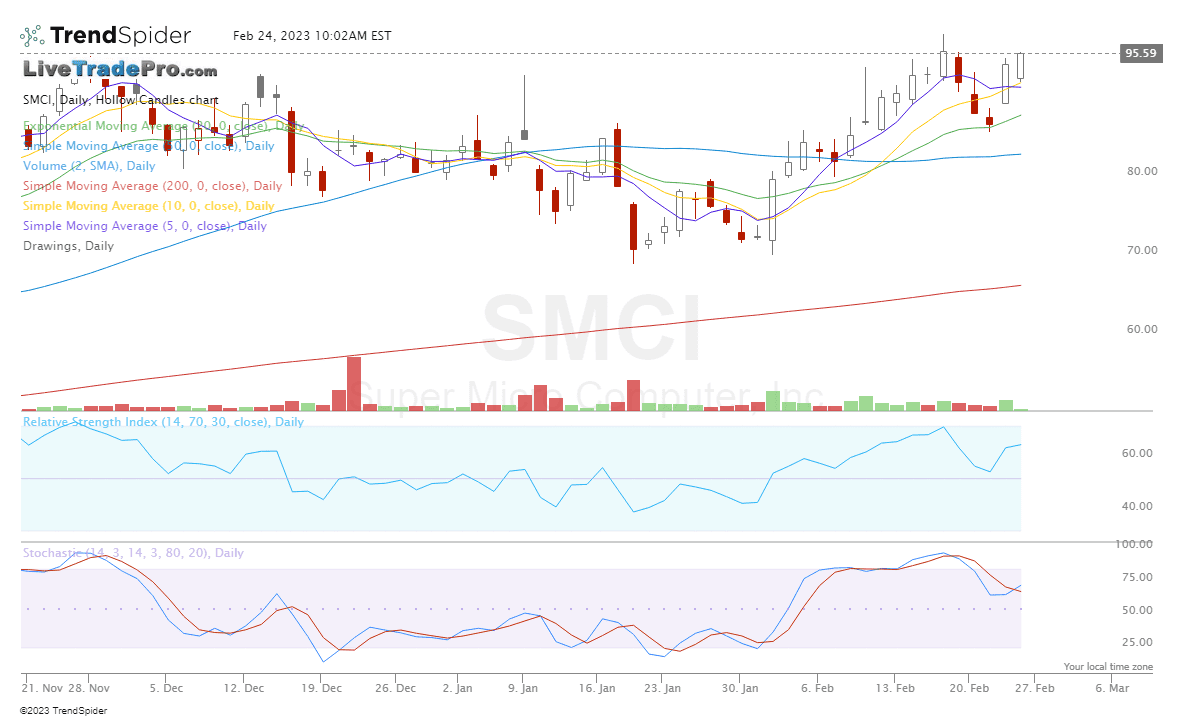The height and width of the screenshot is (720, 1183).
Task: Open the Volume (2, SMA) indicator settings
Action: [x=87, y=165]
